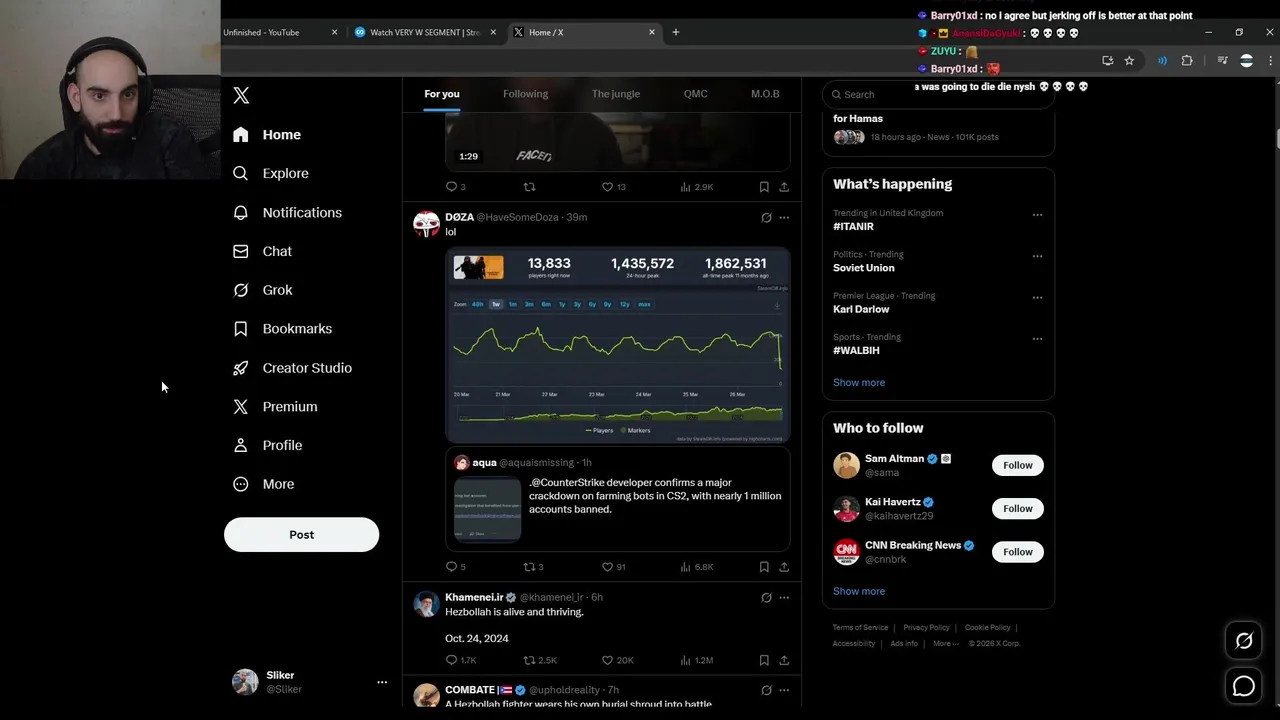View analytics of post with 2.9K views

coord(696,187)
